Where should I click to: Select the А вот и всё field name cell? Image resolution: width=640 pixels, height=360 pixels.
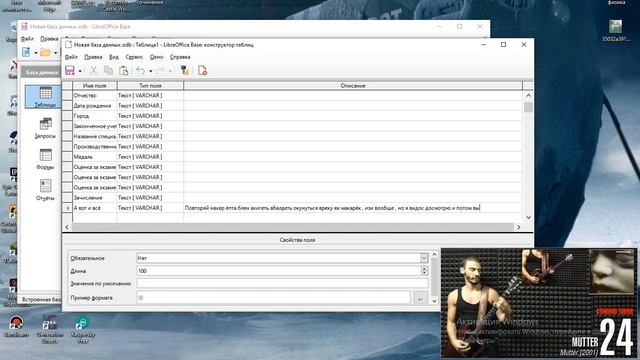[x=95, y=208]
